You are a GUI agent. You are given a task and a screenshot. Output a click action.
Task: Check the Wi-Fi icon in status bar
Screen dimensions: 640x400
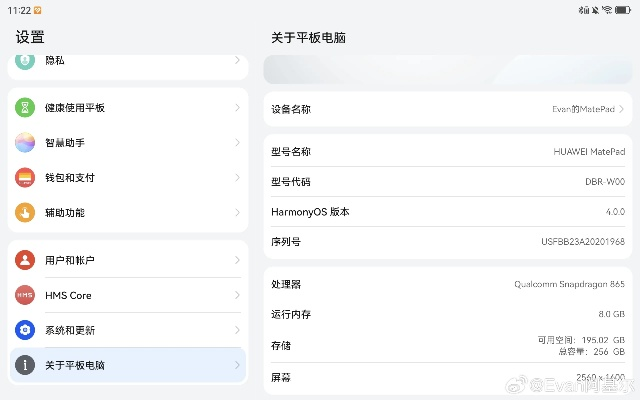(x=606, y=10)
